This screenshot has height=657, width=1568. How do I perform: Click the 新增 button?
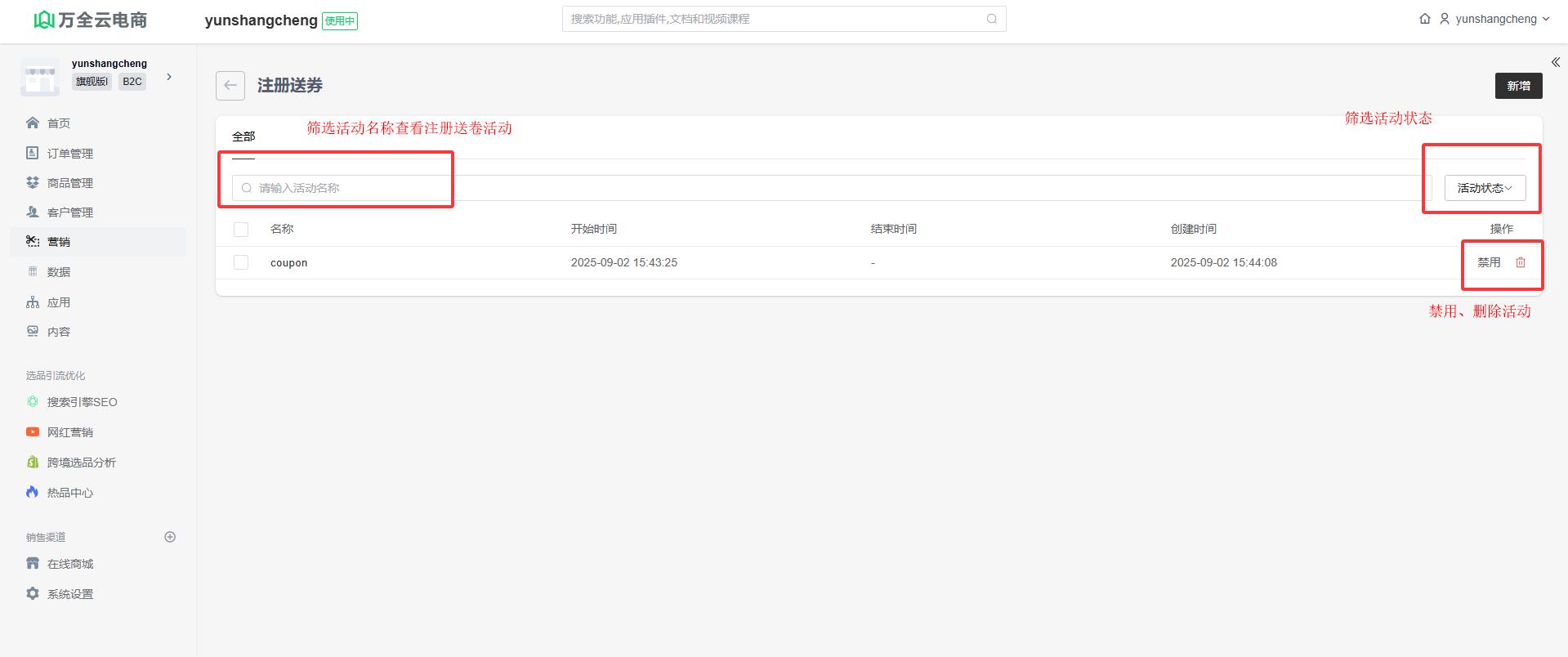(1518, 86)
